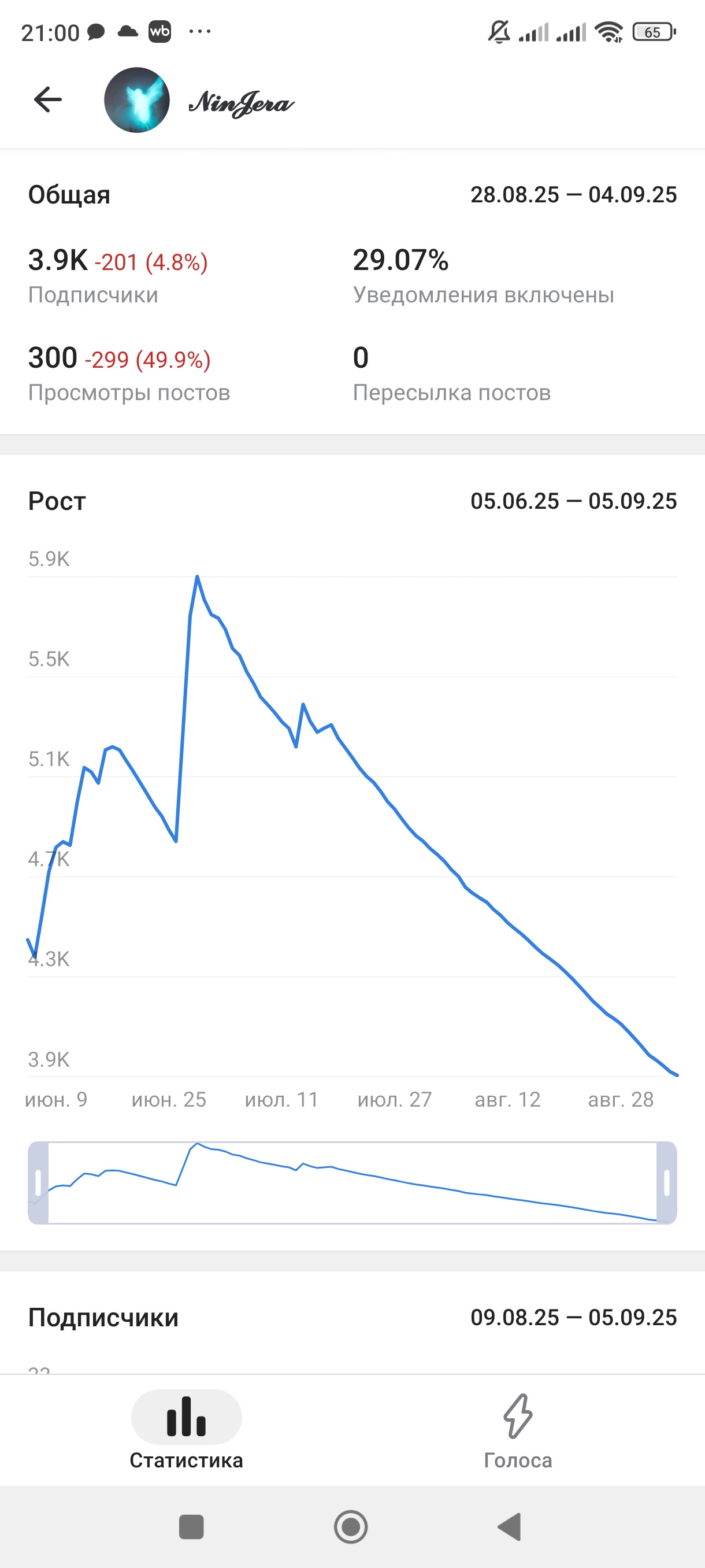Viewport: 705px width, 1568px height.
Task: Tap the right handle of chart range slider
Action: point(666,1182)
